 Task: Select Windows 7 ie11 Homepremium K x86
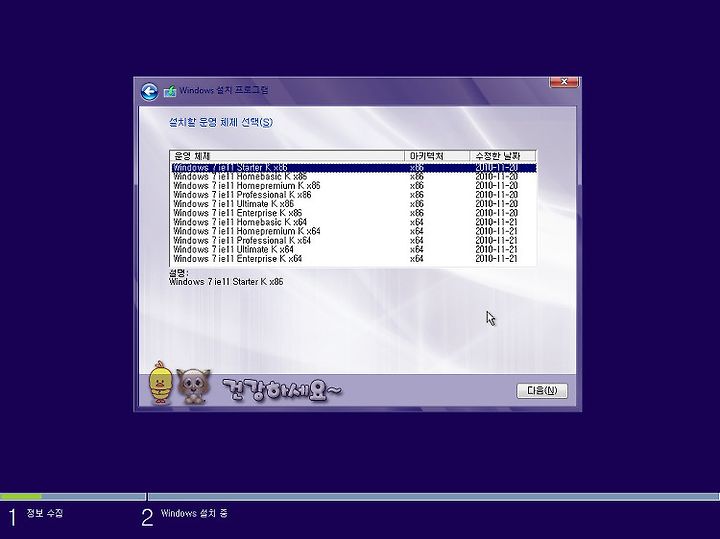click(x=354, y=186)
